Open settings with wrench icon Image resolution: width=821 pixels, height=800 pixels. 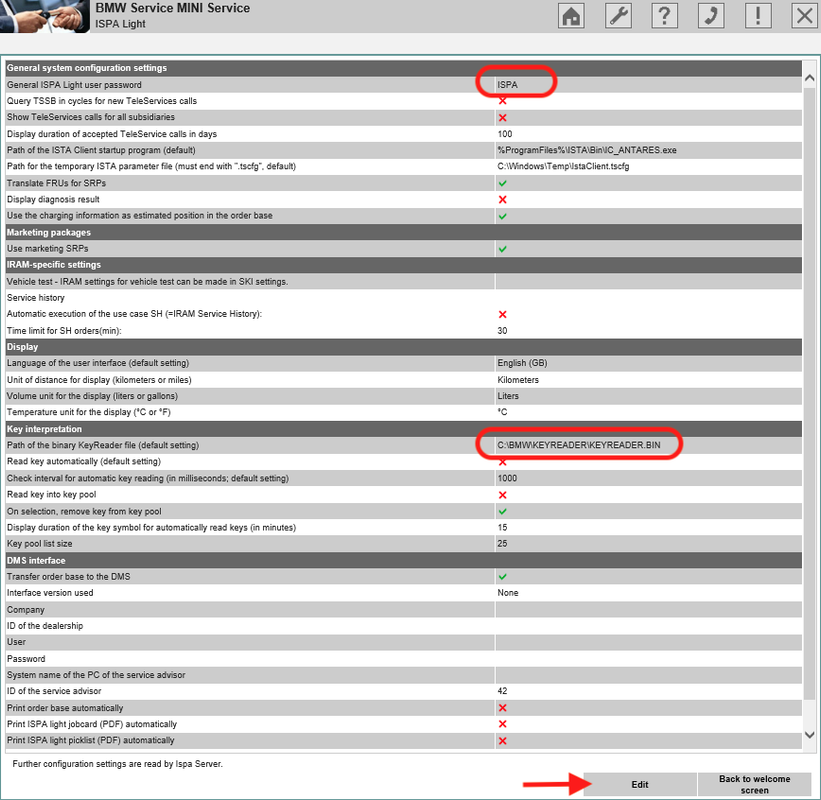pyautogui.click(x=618, y=15)
